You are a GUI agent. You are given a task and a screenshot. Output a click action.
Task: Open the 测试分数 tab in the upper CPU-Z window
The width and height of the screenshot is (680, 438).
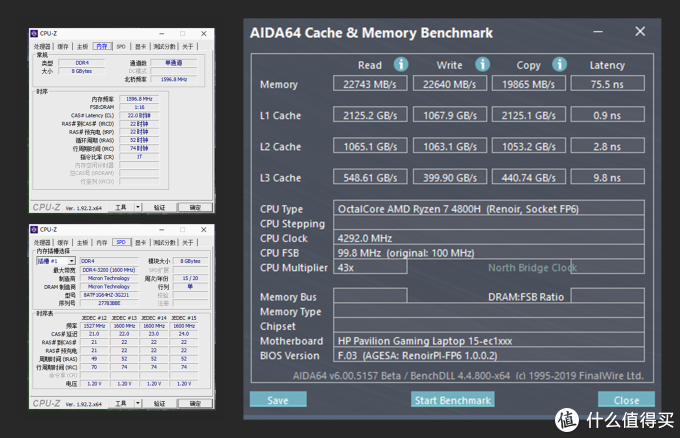pos(164,46)
